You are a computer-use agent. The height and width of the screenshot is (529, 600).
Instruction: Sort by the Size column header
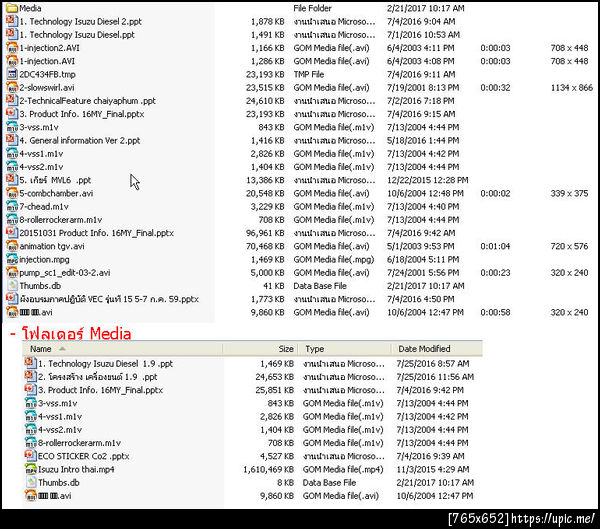(x=260, y=349)
